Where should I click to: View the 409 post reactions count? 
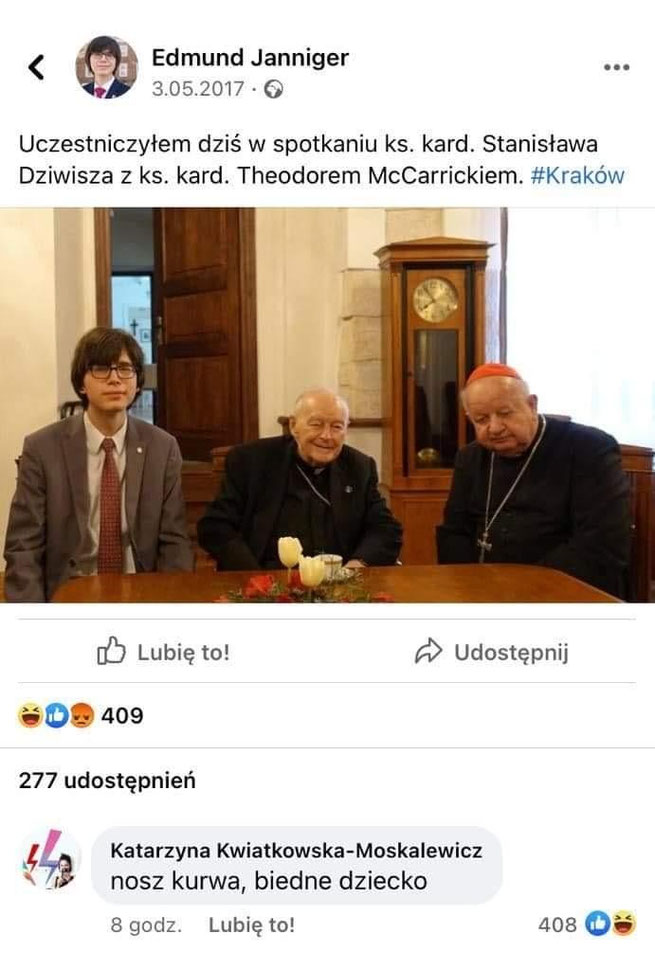pos(122,715)
